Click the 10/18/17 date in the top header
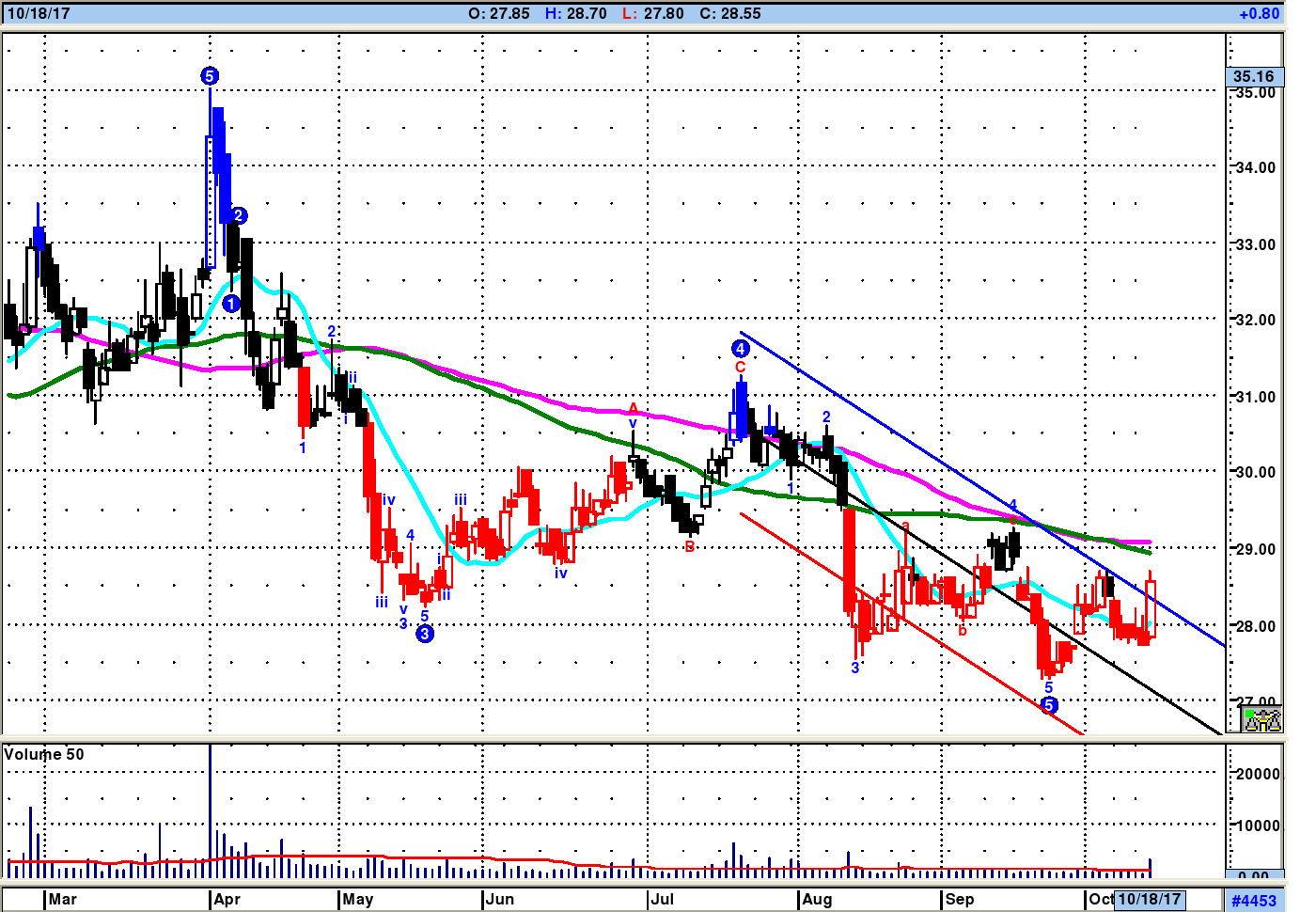The width and height of the screenshot is (1316, 912). pyautogui.click(x=39, y=13)
